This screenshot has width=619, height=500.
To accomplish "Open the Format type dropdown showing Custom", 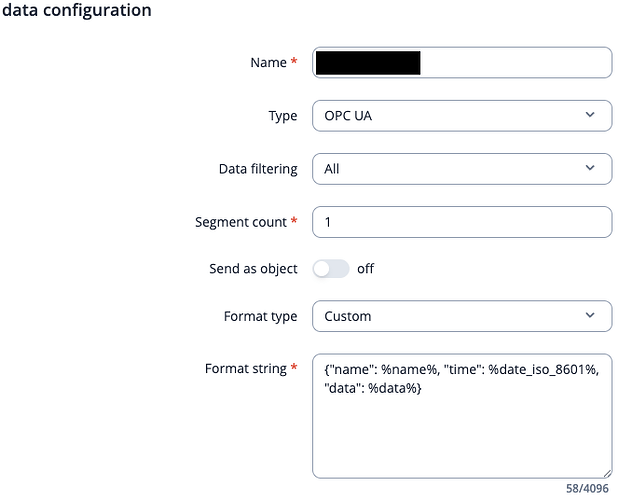I will coord(462,316).
